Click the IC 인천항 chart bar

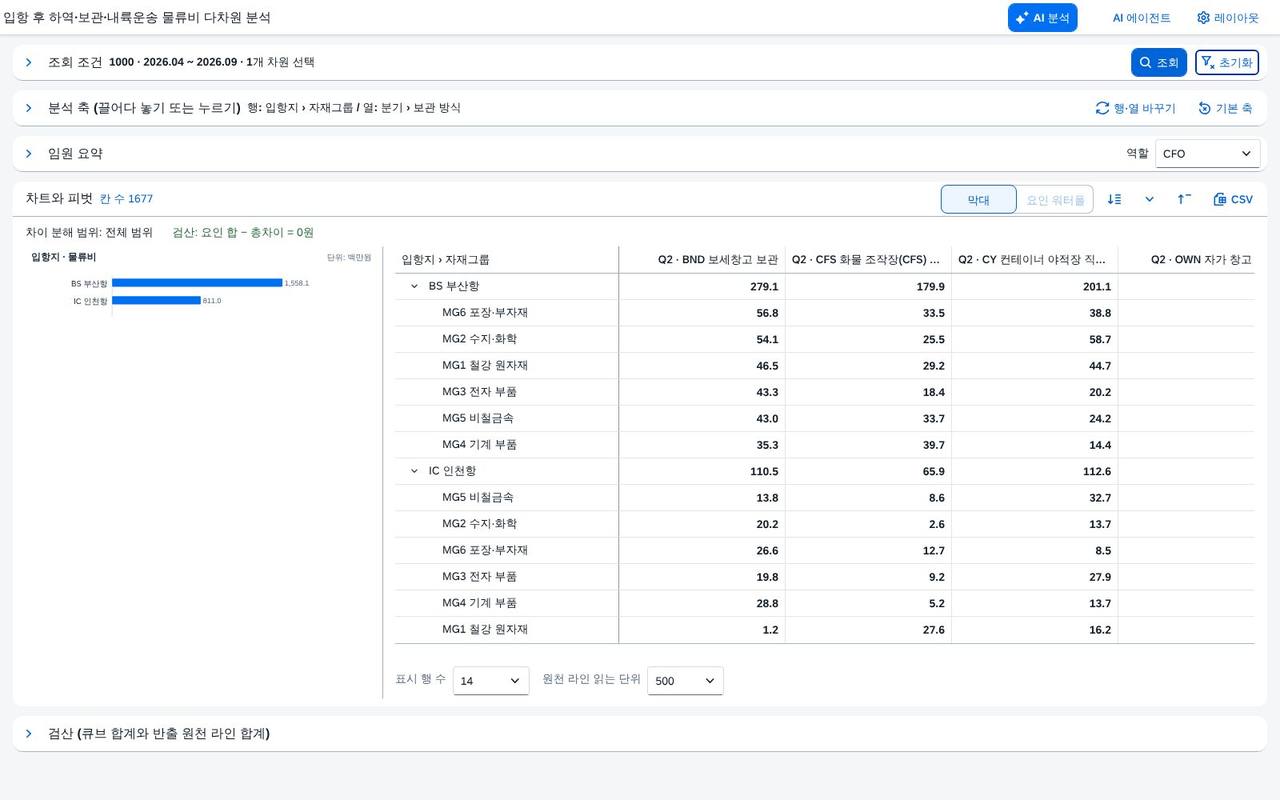click(x=156, y=300)
